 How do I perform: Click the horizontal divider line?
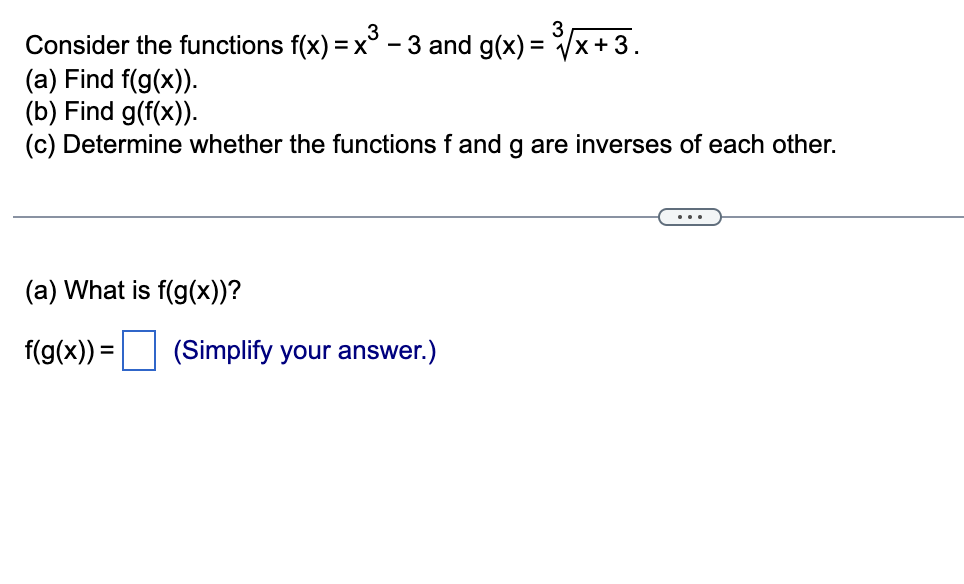(300, 216)
